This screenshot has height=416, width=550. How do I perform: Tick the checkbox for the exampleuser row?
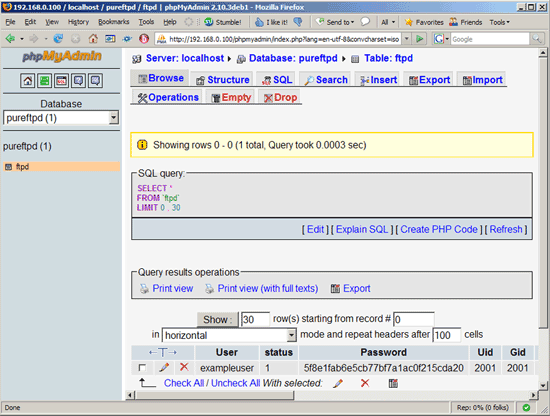142,368
